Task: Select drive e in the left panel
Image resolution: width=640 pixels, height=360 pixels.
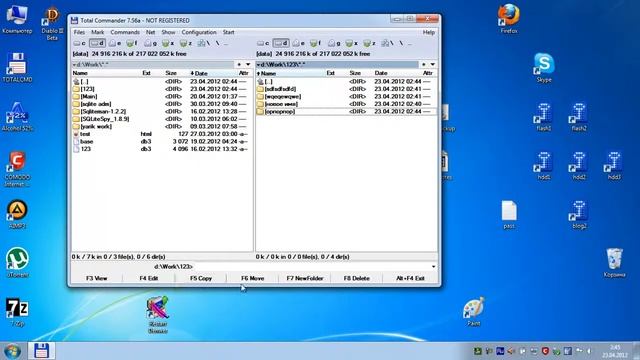Action: pos(115,43)
